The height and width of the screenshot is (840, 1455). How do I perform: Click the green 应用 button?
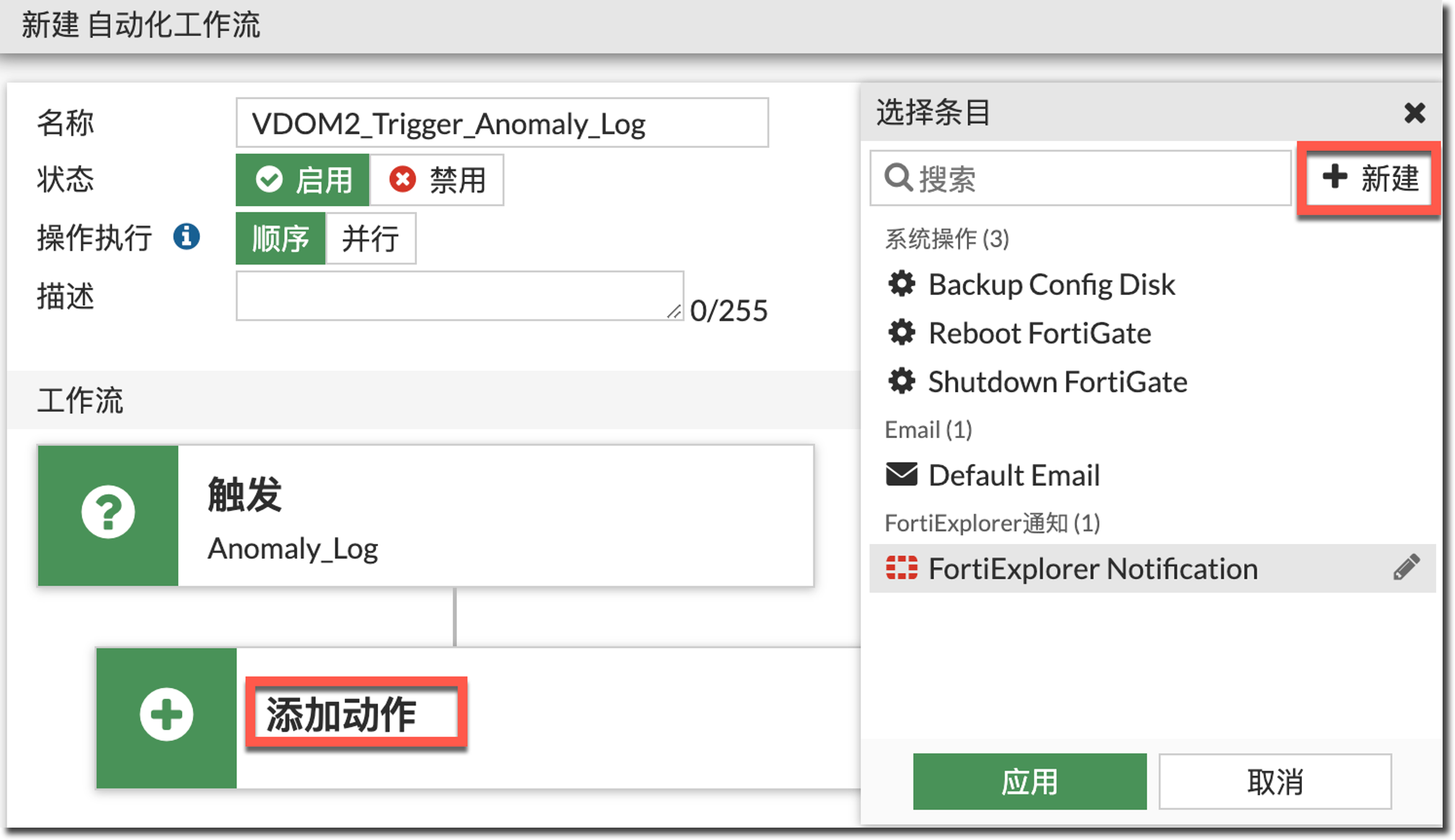[x=1029, y=781]
